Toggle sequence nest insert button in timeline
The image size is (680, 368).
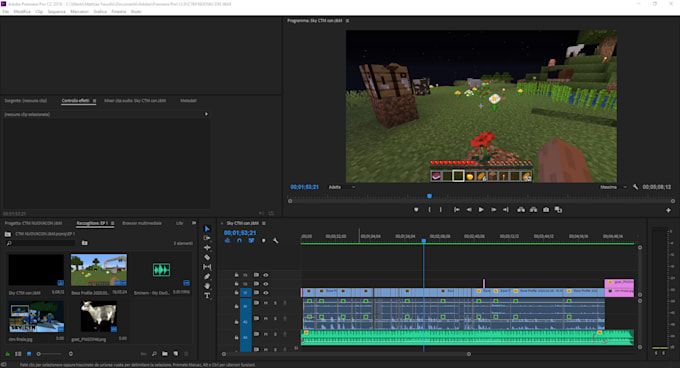coord(227,241)
